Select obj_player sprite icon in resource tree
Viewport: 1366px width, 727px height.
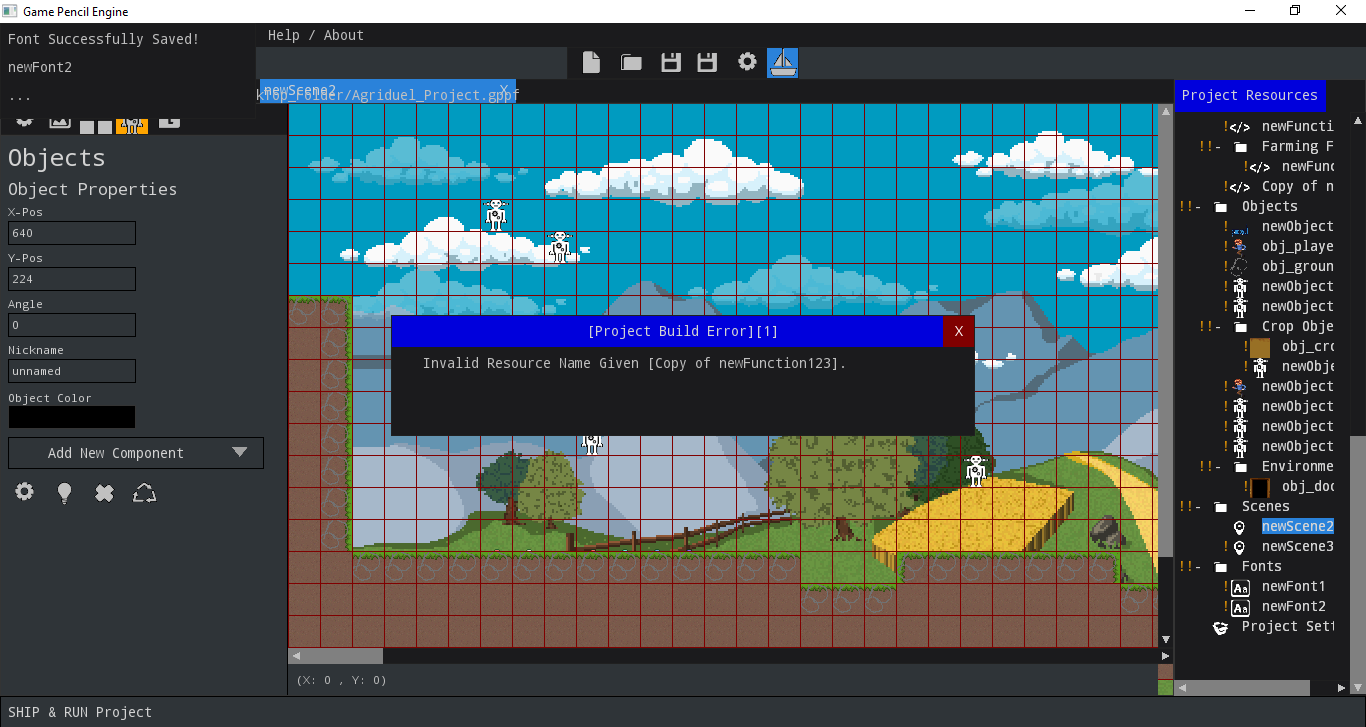coord(1240,246)
